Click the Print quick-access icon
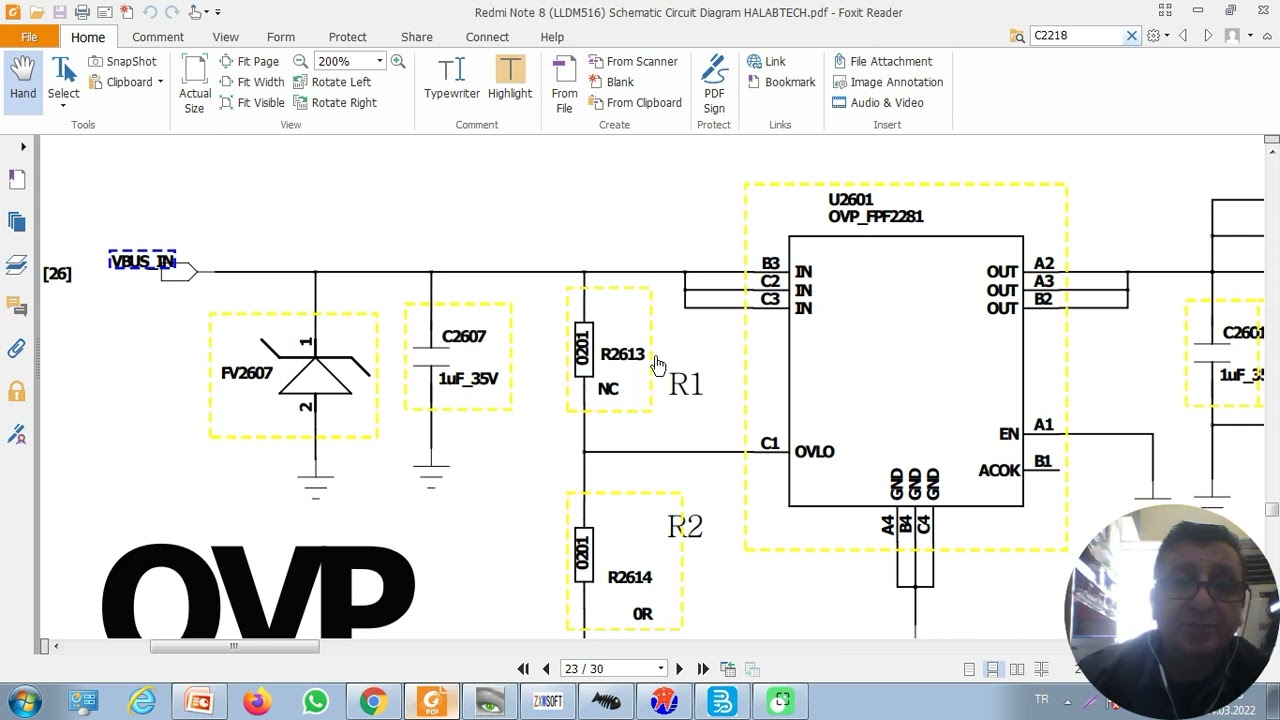 [x=82, y=12]
